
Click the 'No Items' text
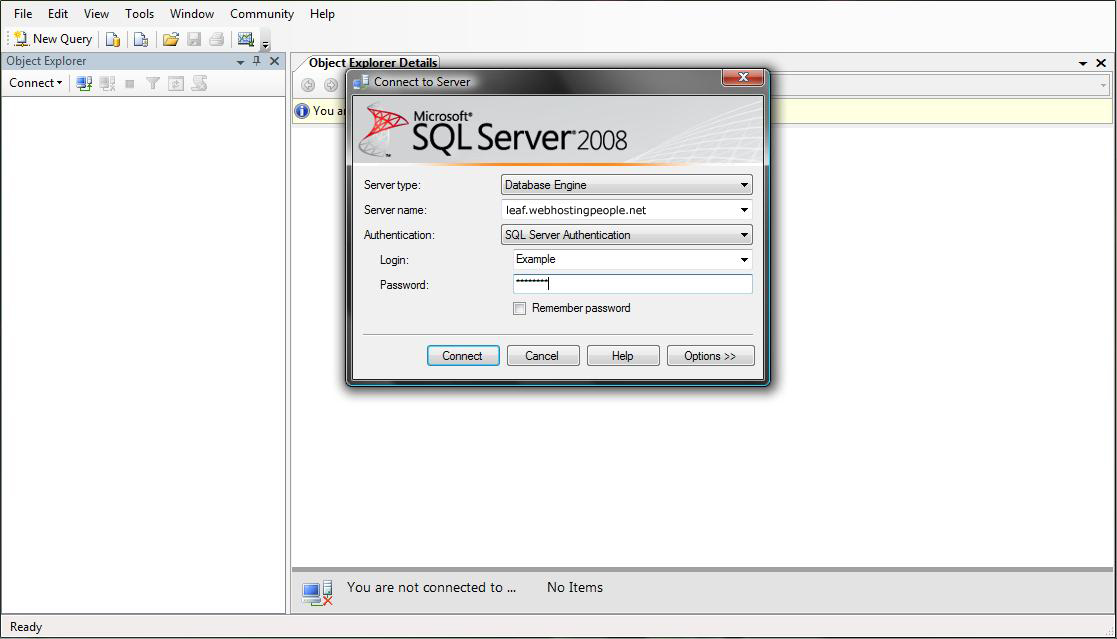575,588
